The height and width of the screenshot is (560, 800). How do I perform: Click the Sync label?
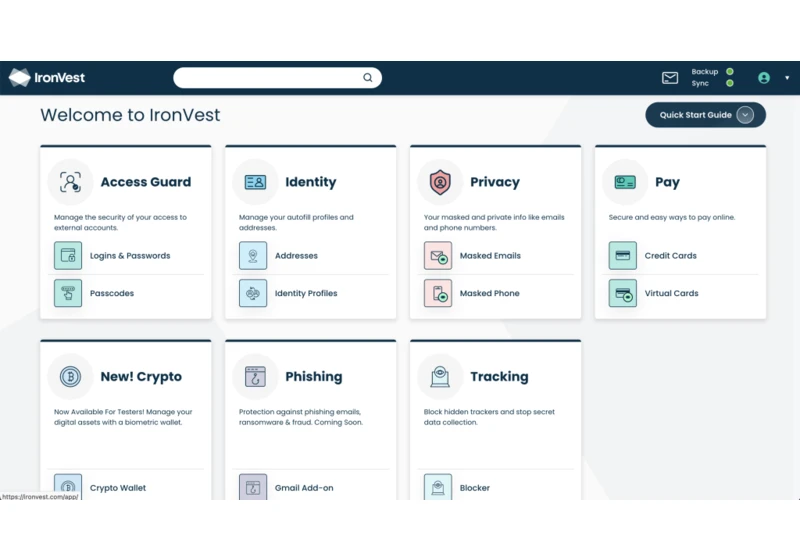coord(700,83)
